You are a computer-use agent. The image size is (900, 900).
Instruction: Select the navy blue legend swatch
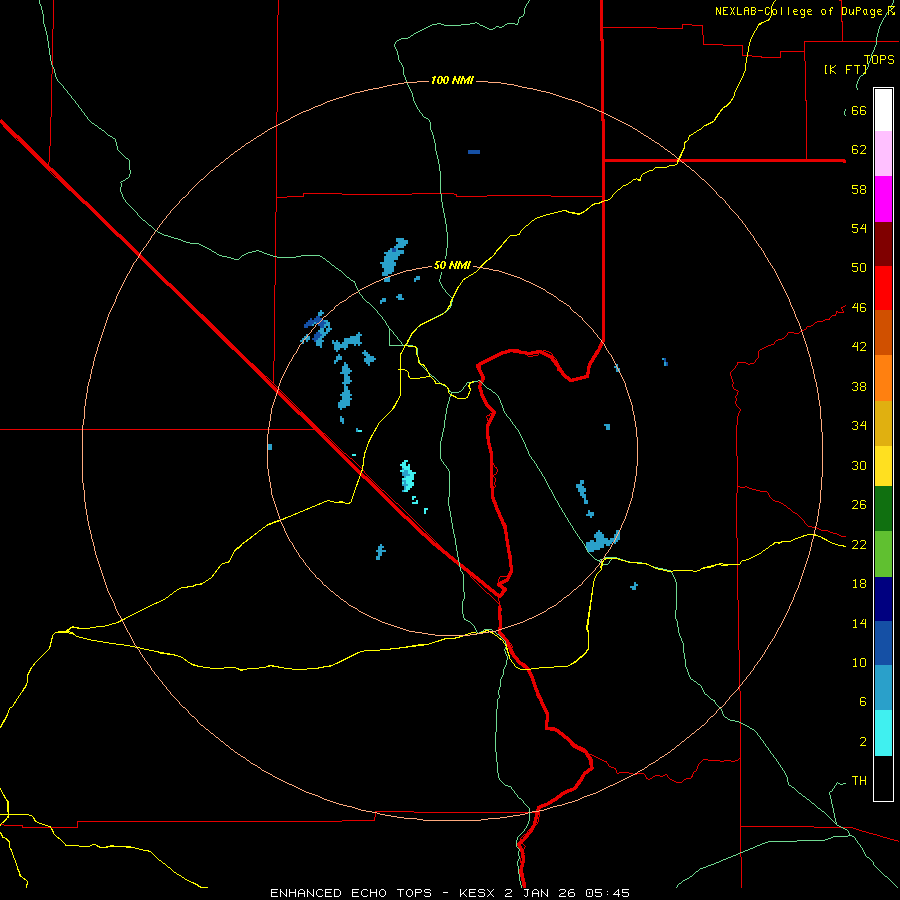tap(883, 599)
